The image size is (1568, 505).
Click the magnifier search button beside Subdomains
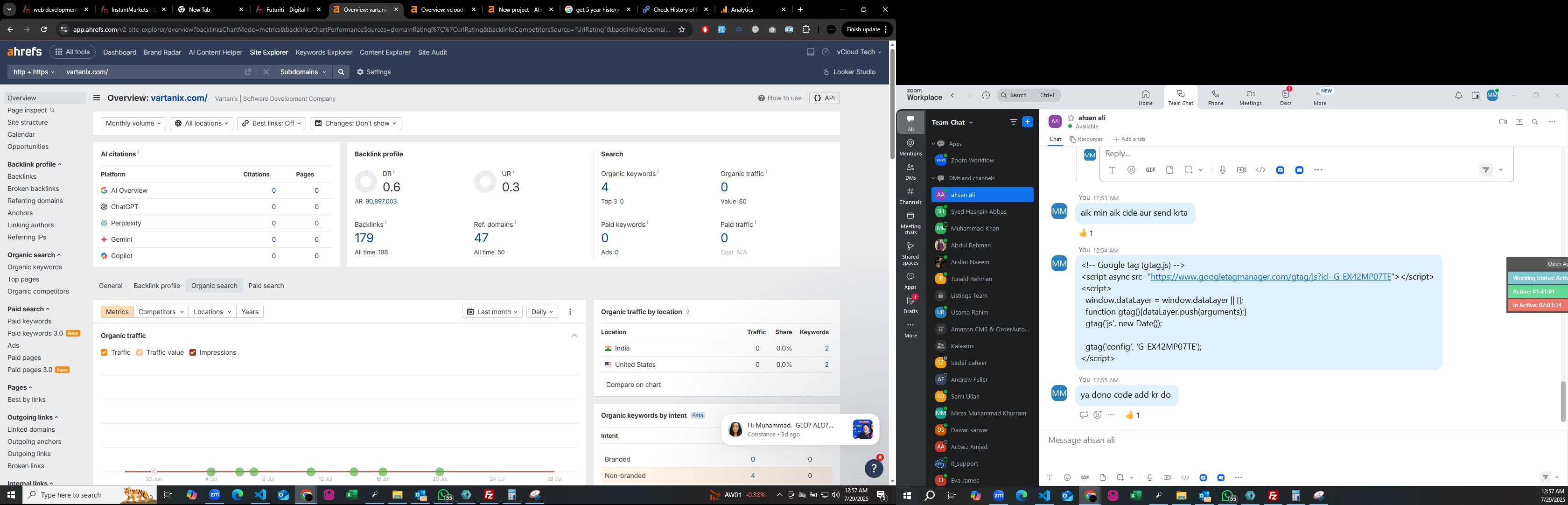tap(341, 72)
